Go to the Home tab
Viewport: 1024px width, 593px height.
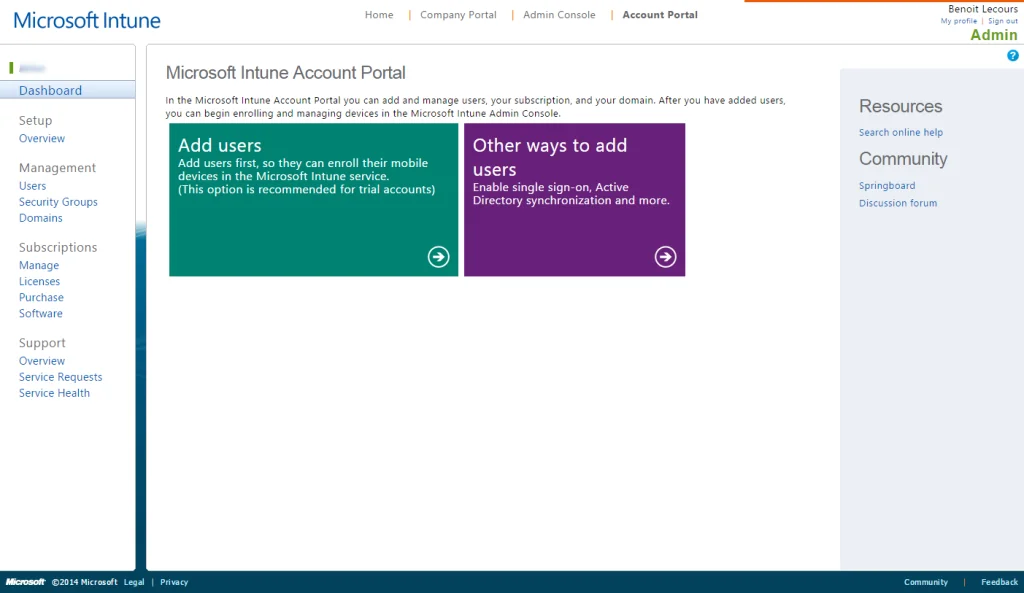pos(379,14)
